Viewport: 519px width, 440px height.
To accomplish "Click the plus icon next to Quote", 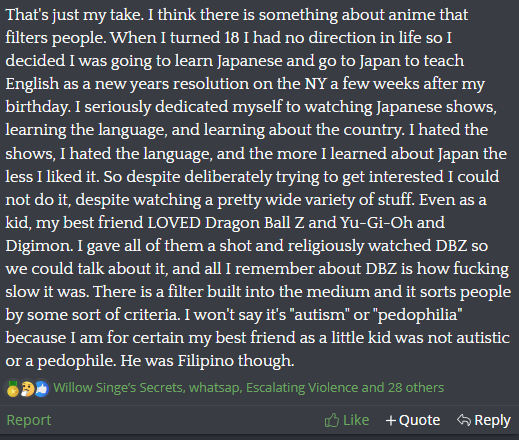I will (x=390, y=421).
